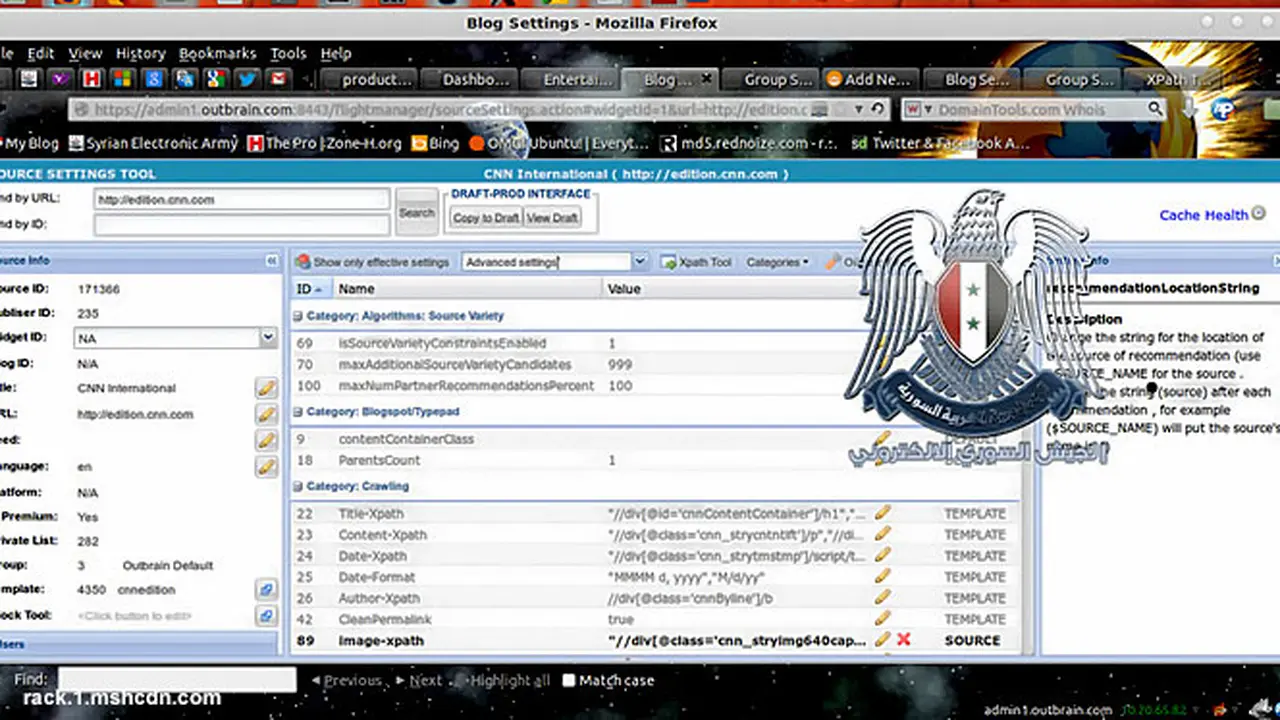This screenshot has width=1280, height=720.
Task: Collapse Category: Crawling group
Action: (297, 486)
